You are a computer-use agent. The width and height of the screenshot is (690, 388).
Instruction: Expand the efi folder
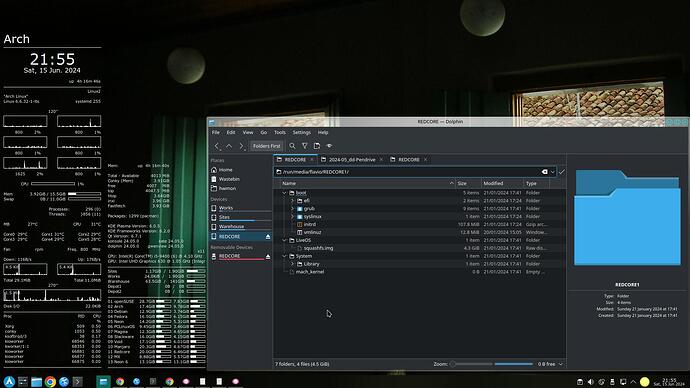click(x=292, y=201)
